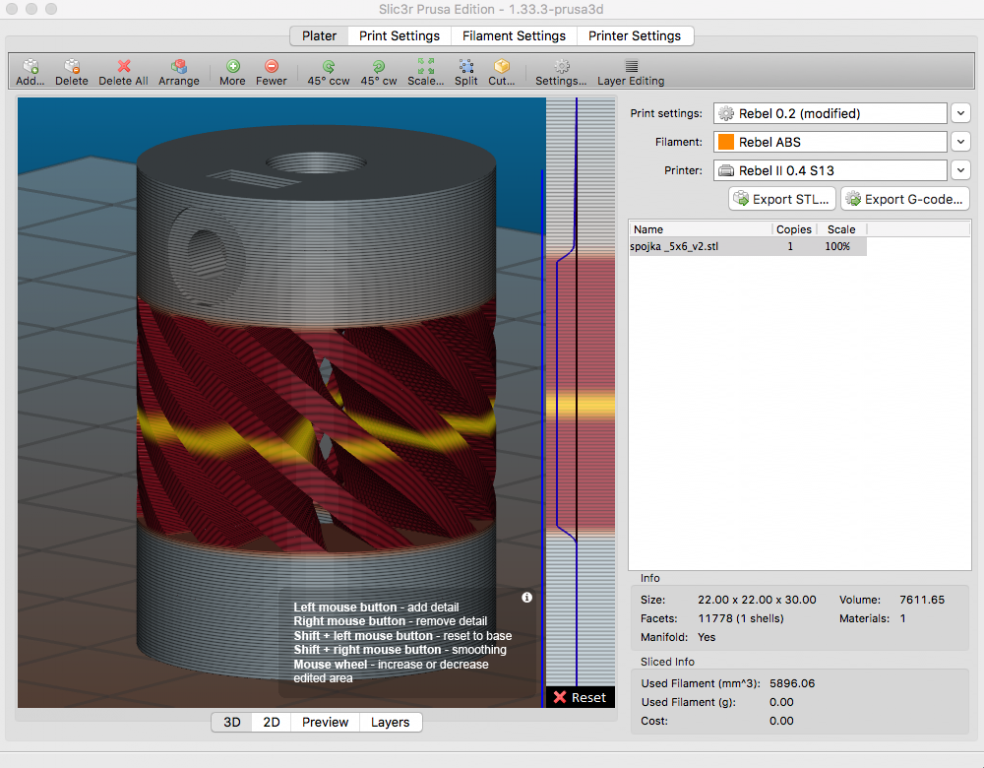Open the Print settings preset dropdown

pos(960,113)
